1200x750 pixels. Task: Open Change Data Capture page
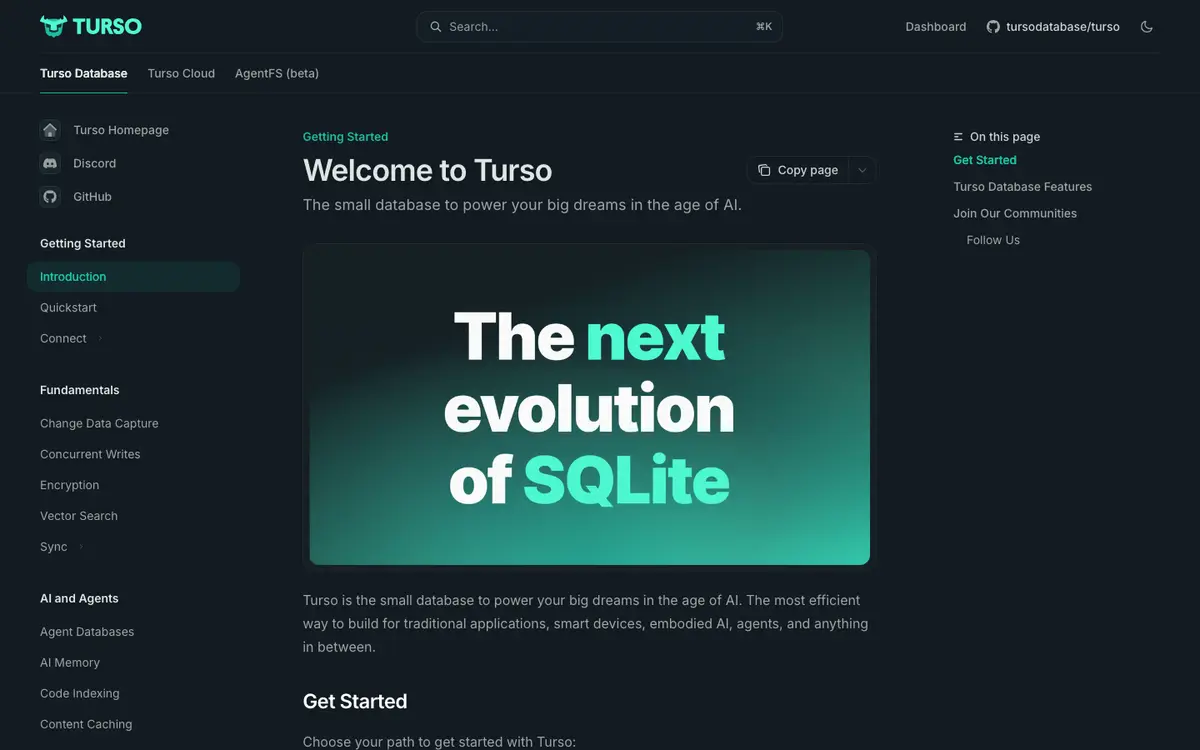pos(99,424)
